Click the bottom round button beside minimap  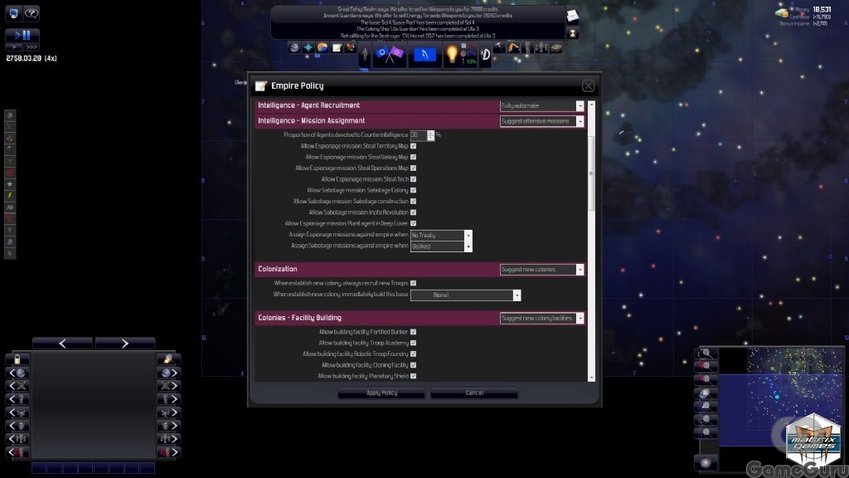pos(706,462)
